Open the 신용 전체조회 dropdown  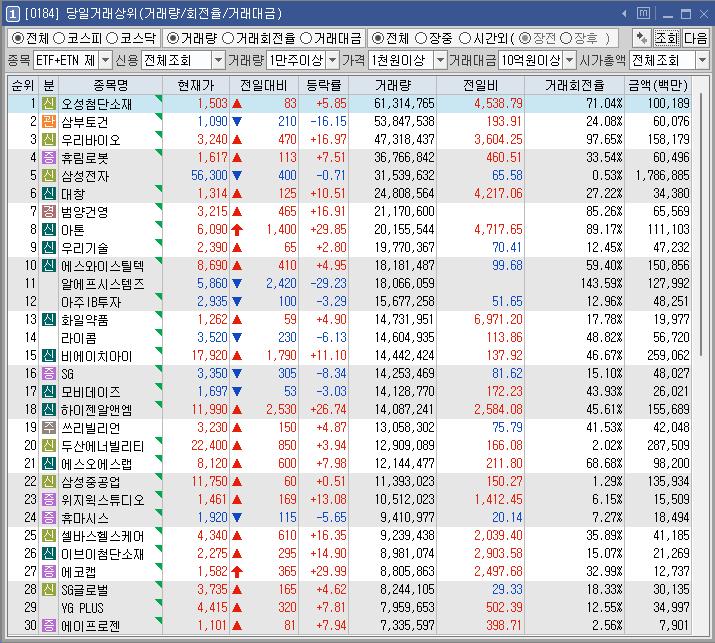218,60
